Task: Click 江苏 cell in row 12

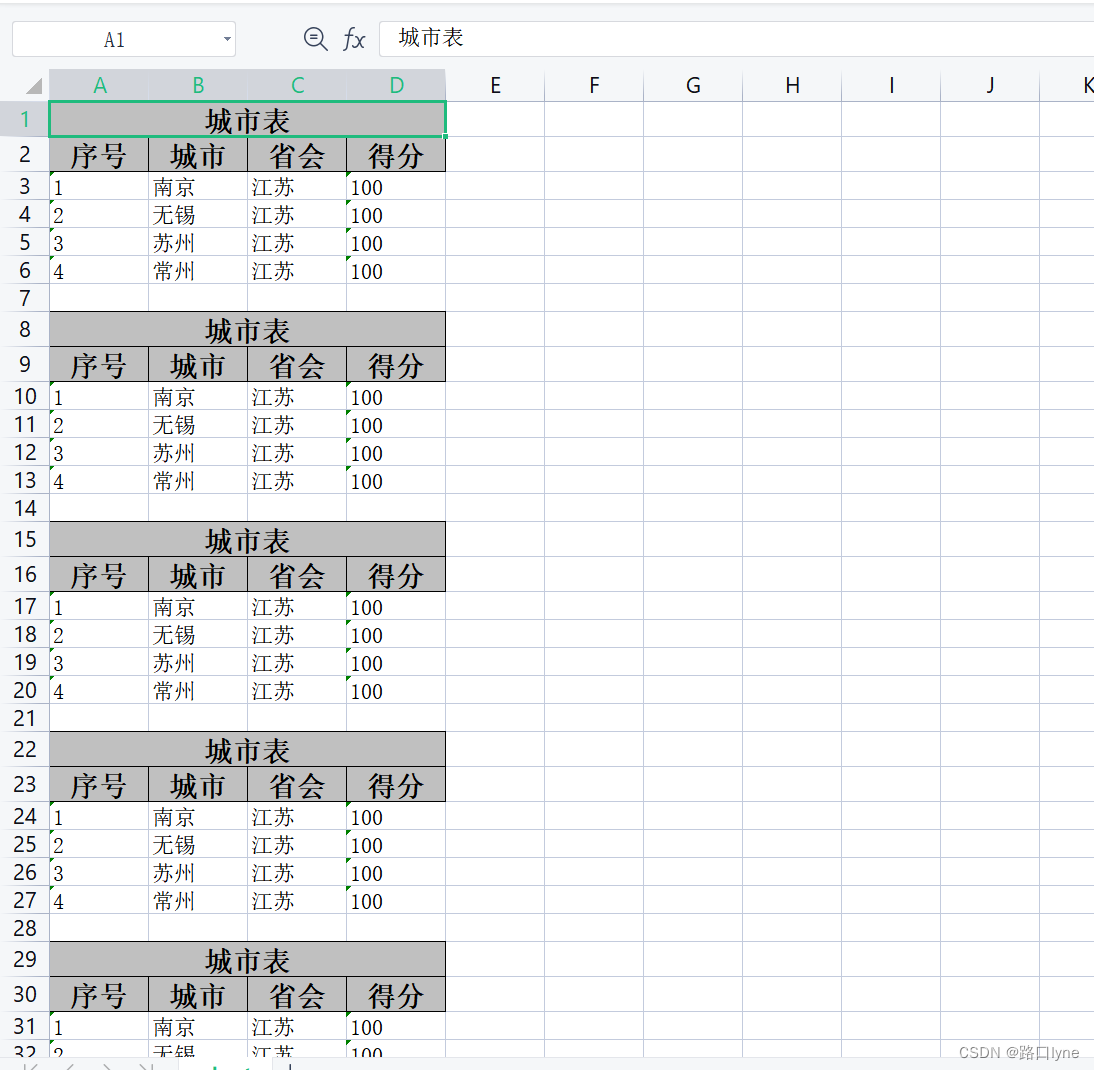Action: (297, 452)
